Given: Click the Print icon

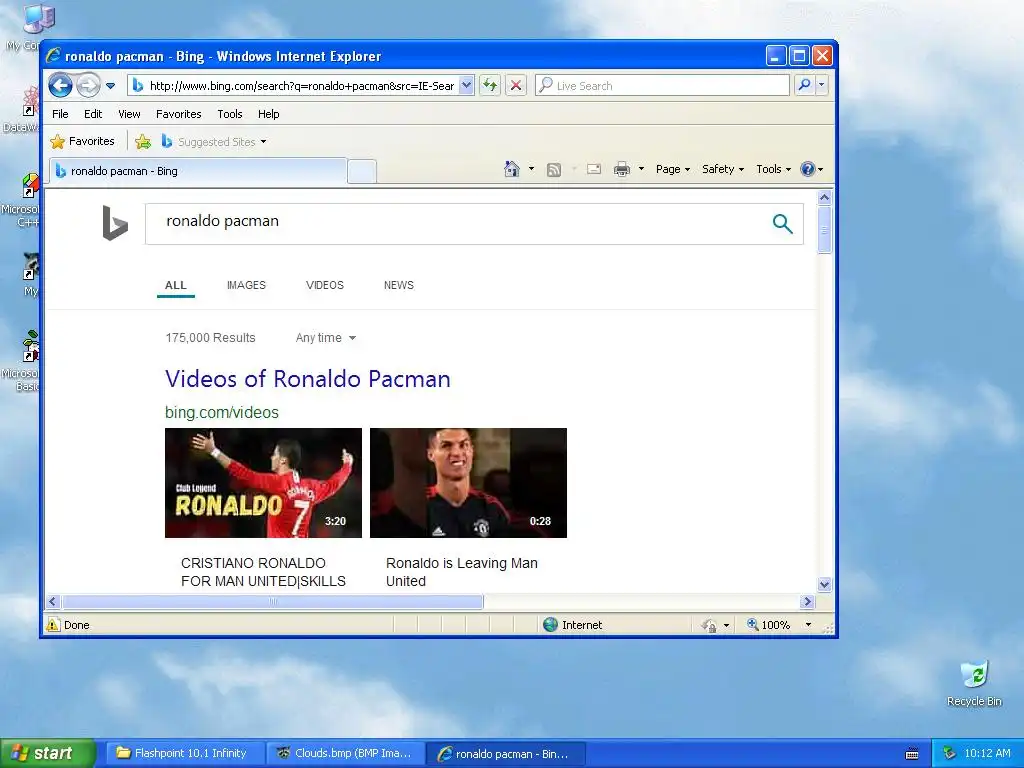Looking at the screenshot, I should [x=622, y=170].
